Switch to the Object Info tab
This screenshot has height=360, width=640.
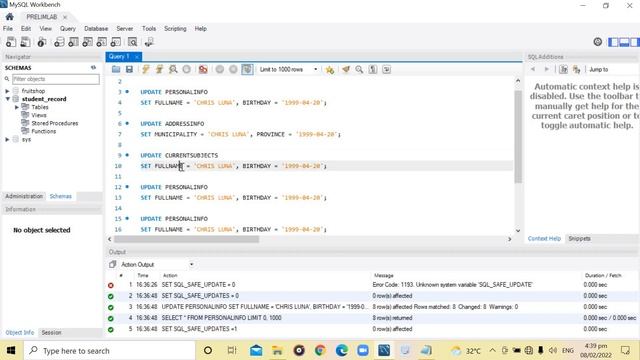(20, 333)
